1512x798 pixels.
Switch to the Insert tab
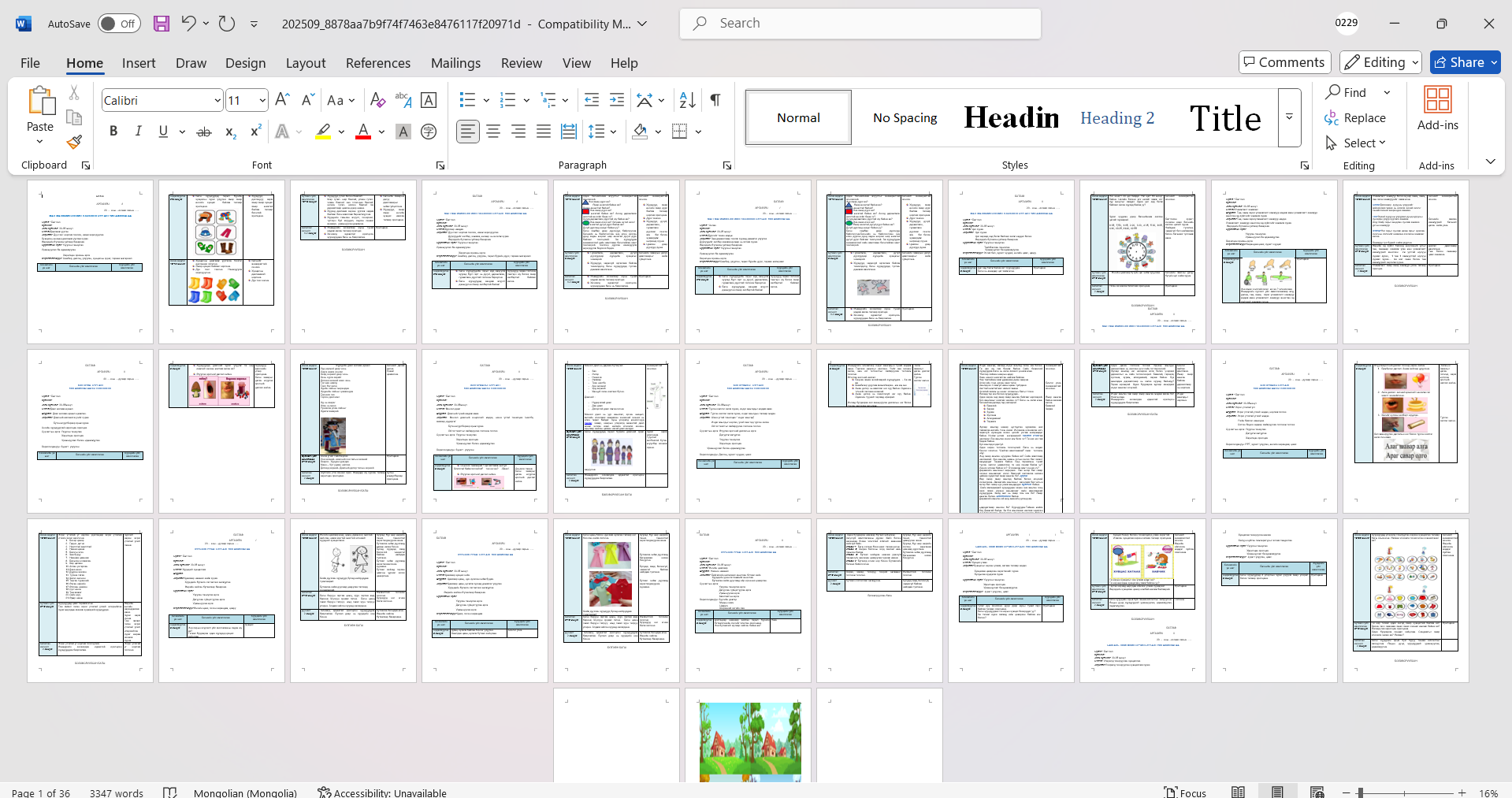(x=139, y=63)
